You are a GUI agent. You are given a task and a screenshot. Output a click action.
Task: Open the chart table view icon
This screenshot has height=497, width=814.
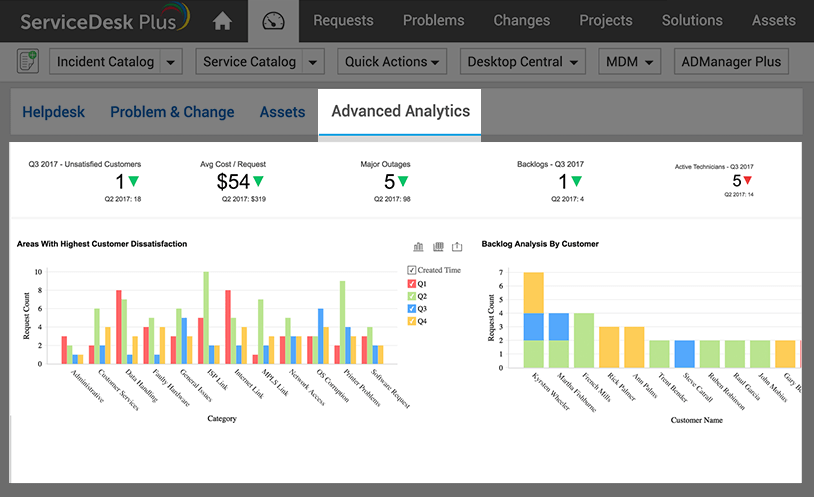click(x=438, y=246)
